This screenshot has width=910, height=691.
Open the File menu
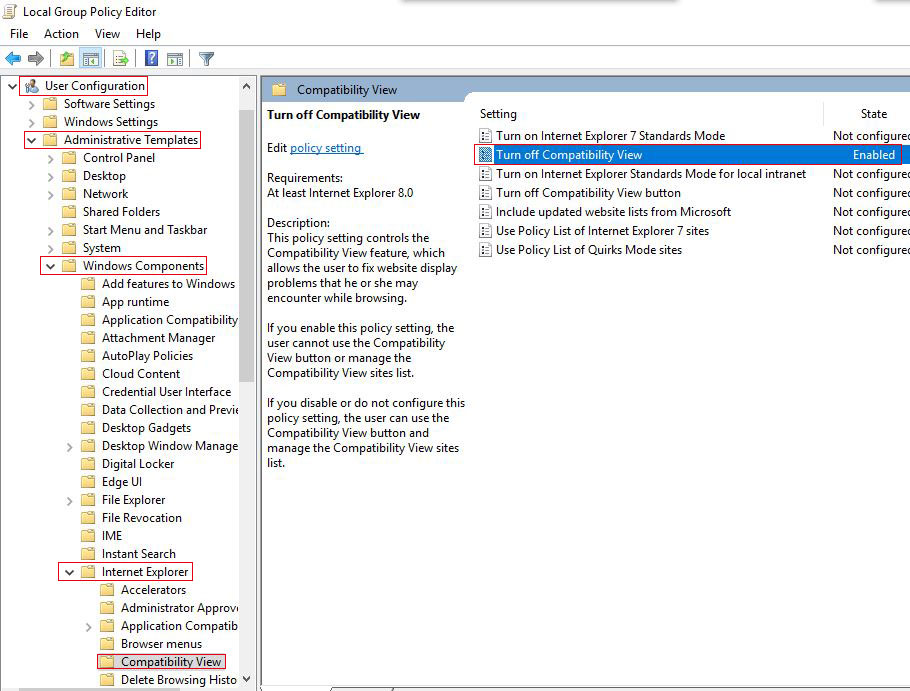(x=19, y=34)
